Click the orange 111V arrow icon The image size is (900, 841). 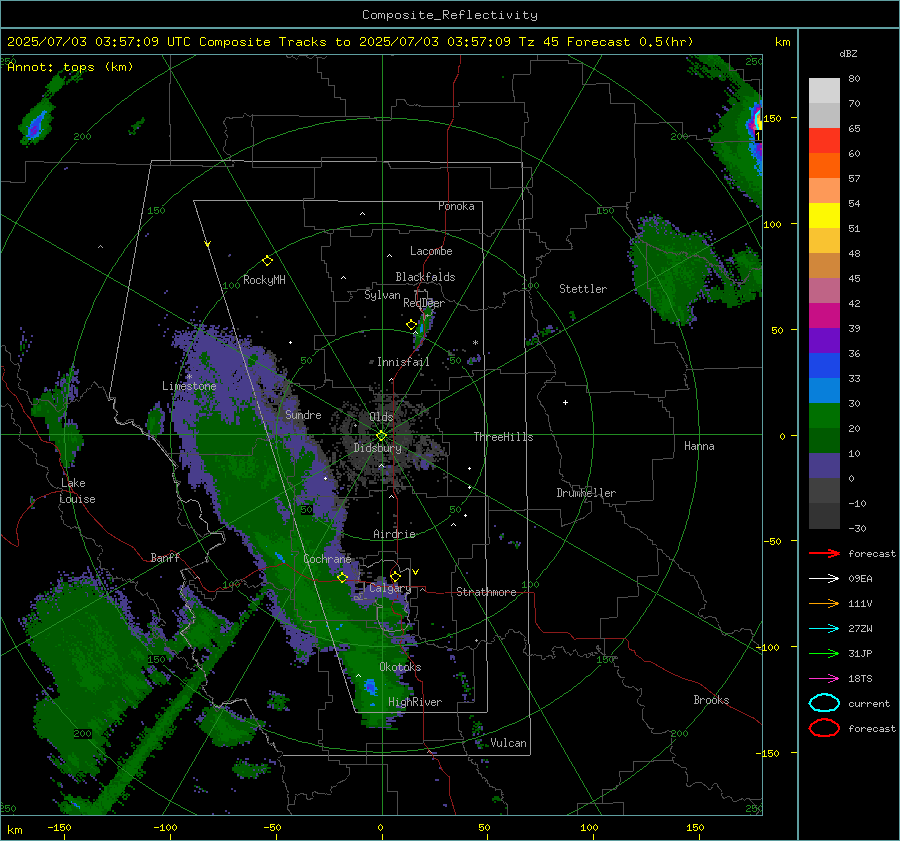pos(824,603)
